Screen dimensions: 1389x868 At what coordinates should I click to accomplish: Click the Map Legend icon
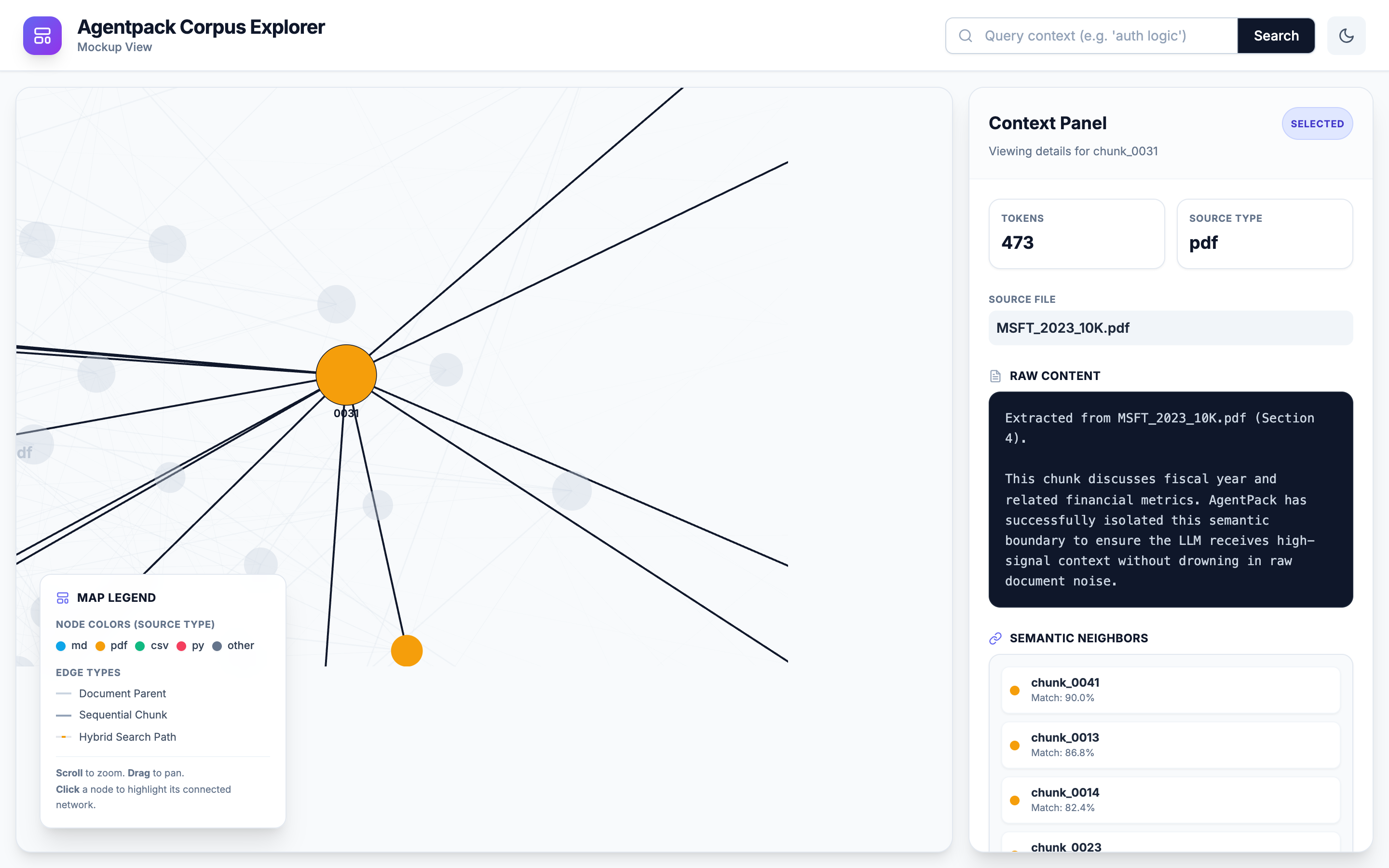click(x=63, y=597)
